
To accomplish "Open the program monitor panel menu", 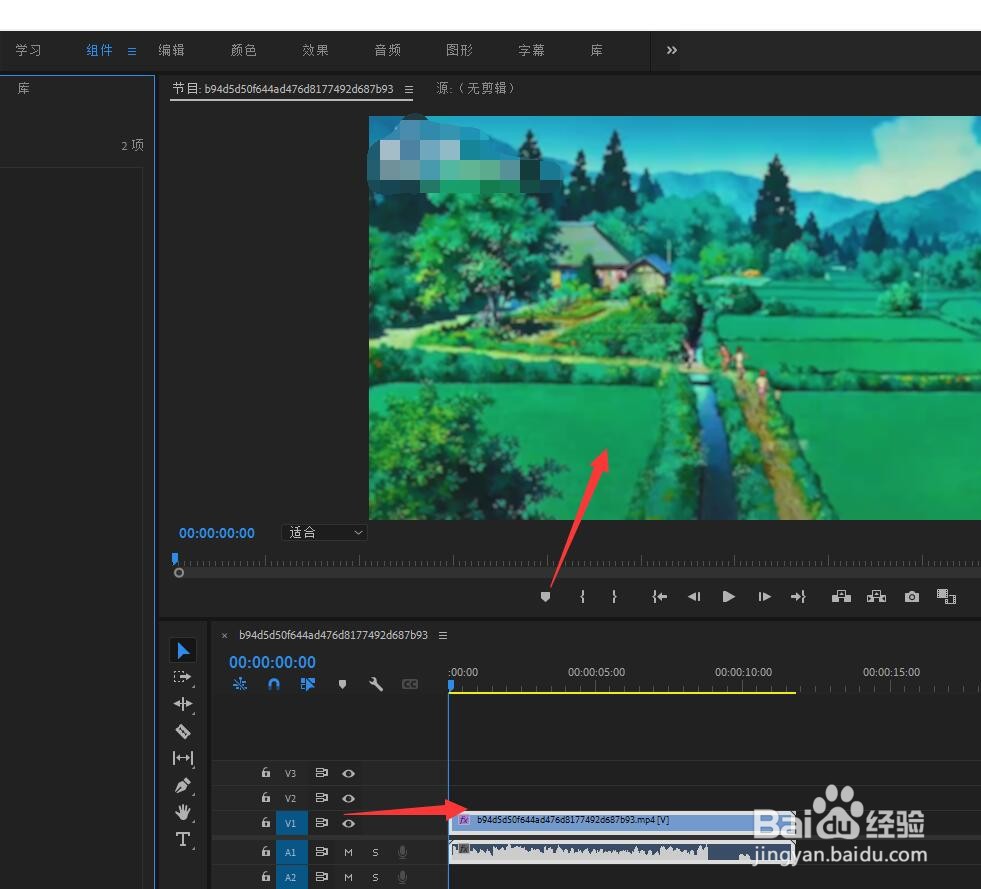I will [x=409, y=89].
